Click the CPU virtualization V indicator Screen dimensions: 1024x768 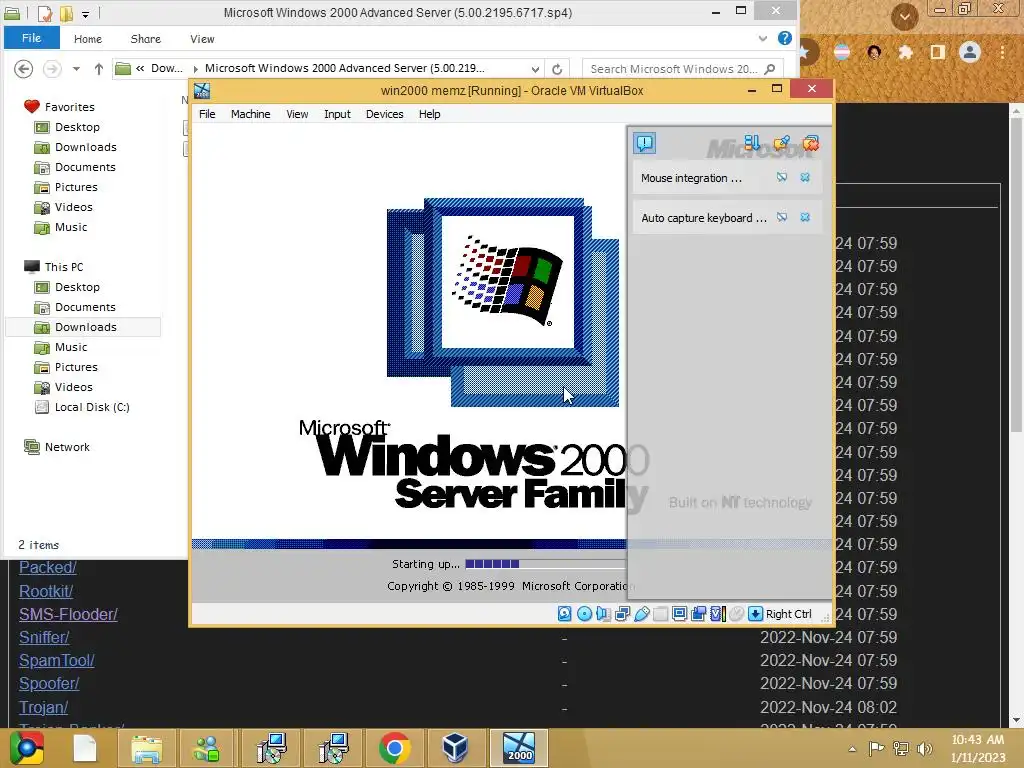[718, 613]
